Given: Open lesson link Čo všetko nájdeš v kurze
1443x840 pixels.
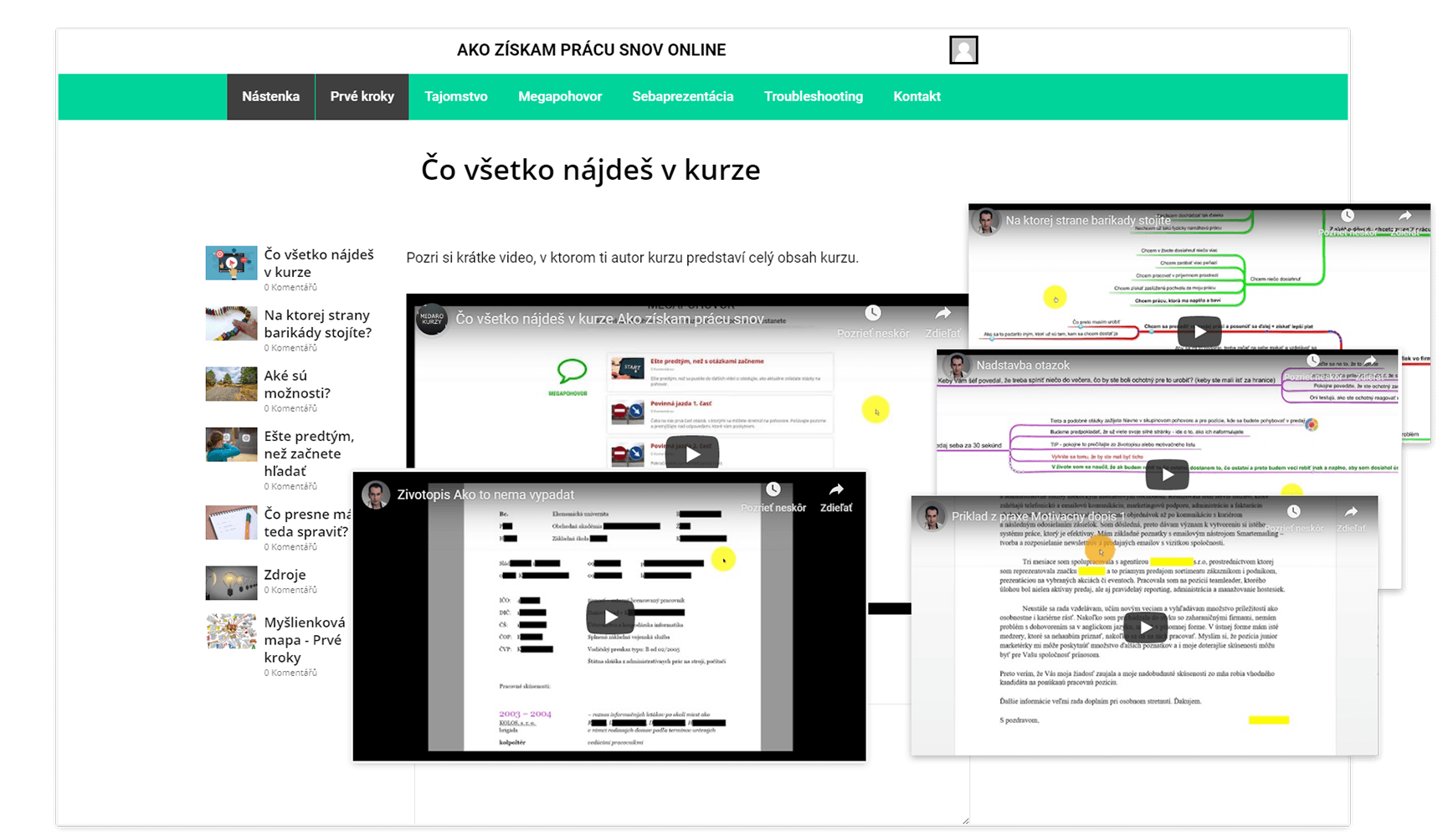Looking at the screenshot, I should click(319, 263).
